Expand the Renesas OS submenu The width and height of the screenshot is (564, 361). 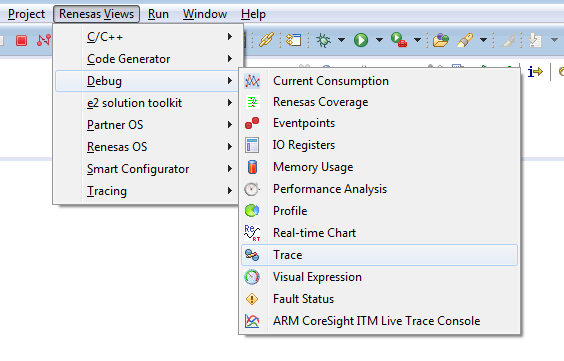click(x=146, y=147)
